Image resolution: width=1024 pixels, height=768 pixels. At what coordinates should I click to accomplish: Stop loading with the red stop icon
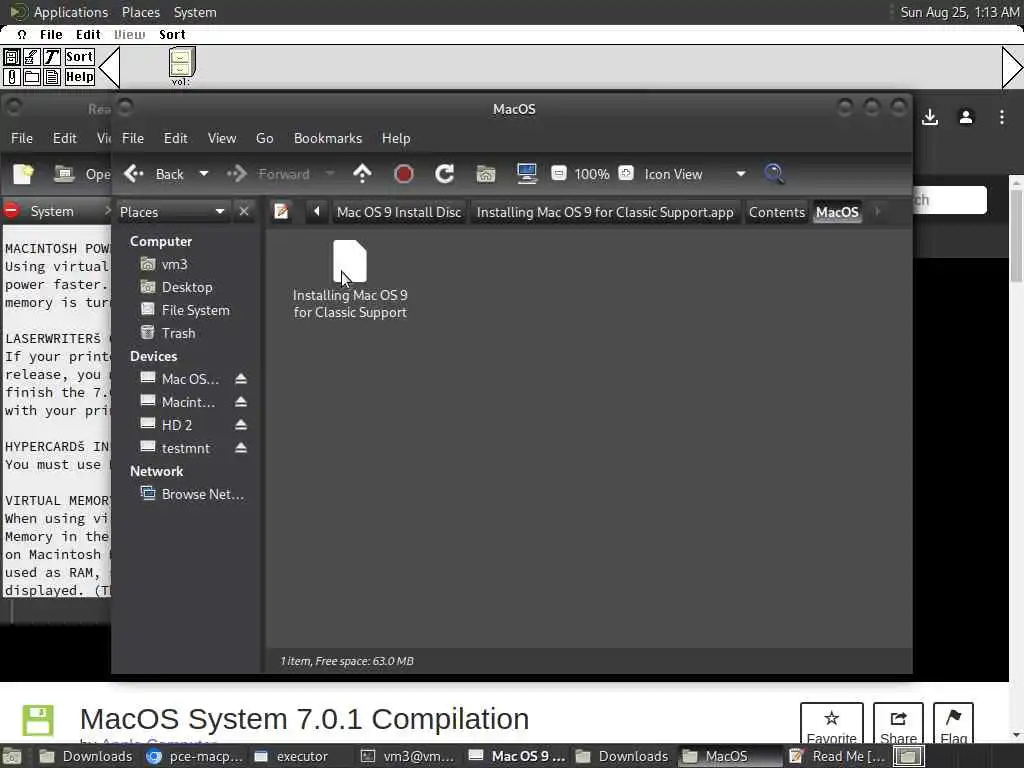pyautogui.click(x=404, y=174)
